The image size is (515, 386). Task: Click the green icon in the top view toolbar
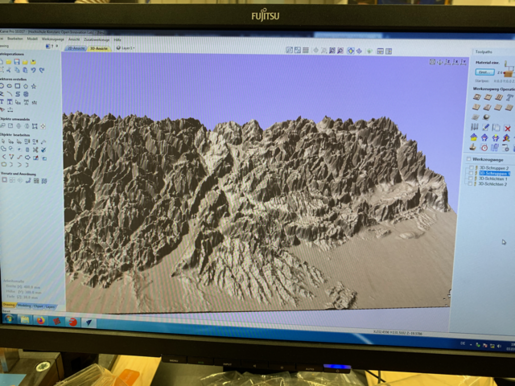(369, 51)
